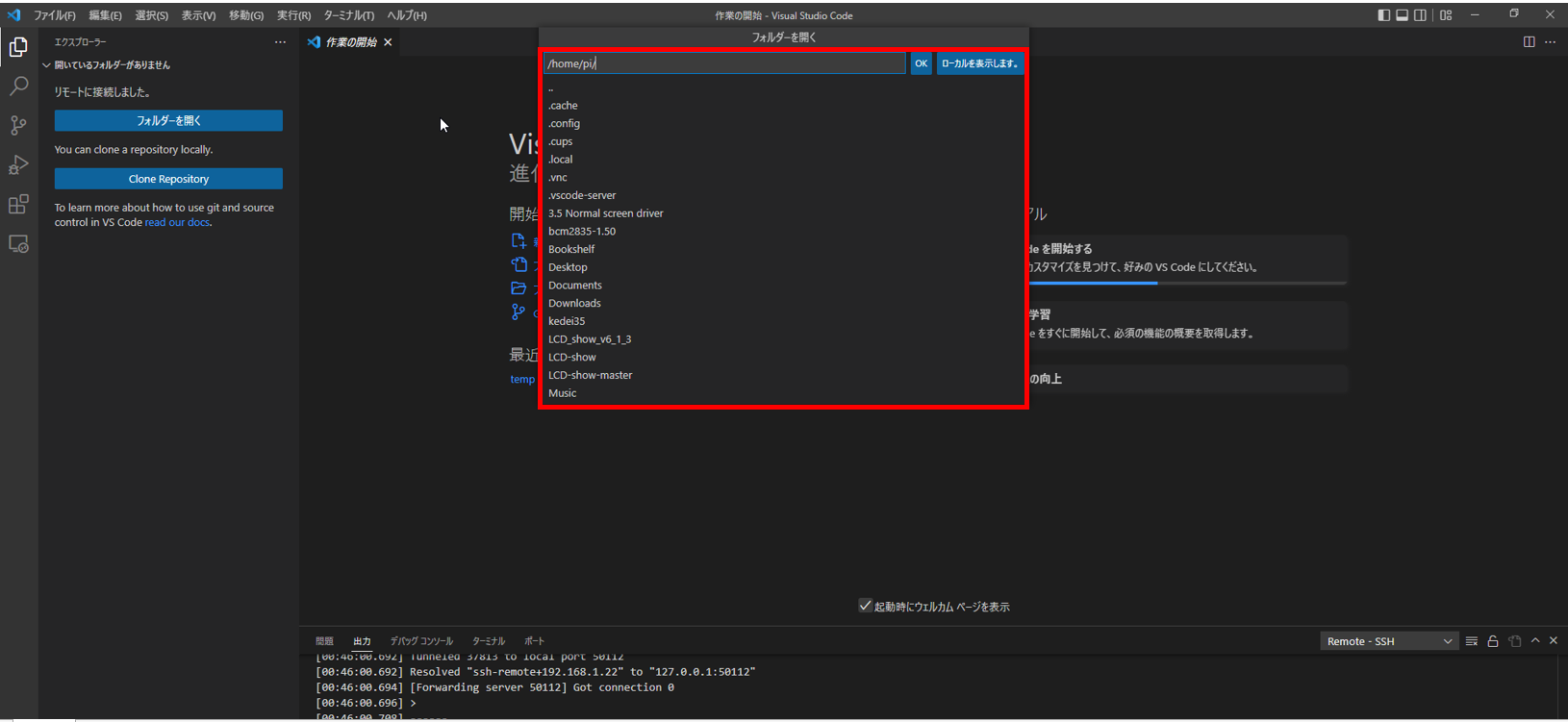This screenshot has width=1568, height=722.
Task: Open the ヘルプ(H) menu
Action: (407, 15)
